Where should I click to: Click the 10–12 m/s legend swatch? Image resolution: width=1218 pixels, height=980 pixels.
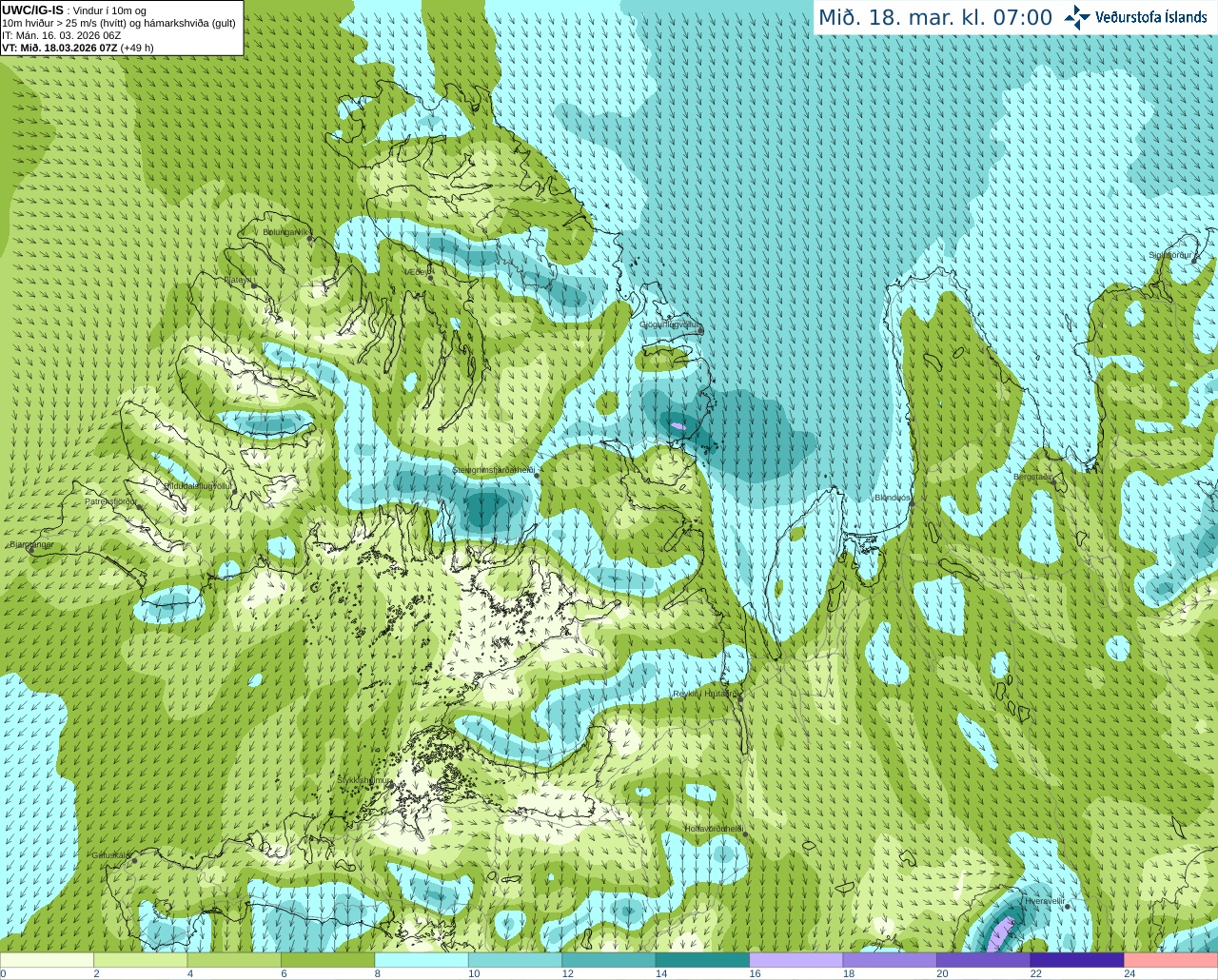coord(515,960)
